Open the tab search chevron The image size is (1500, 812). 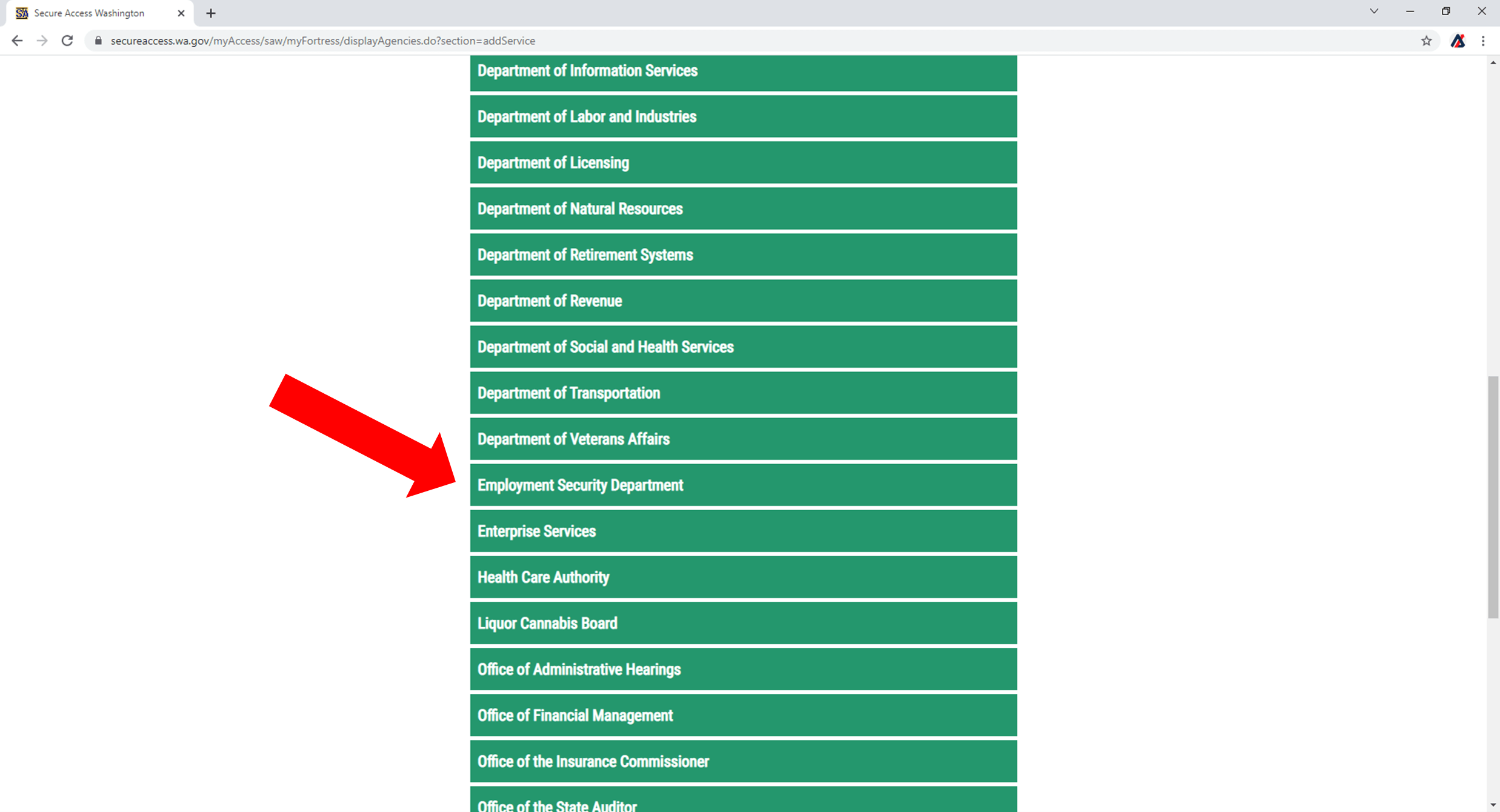1374,12
